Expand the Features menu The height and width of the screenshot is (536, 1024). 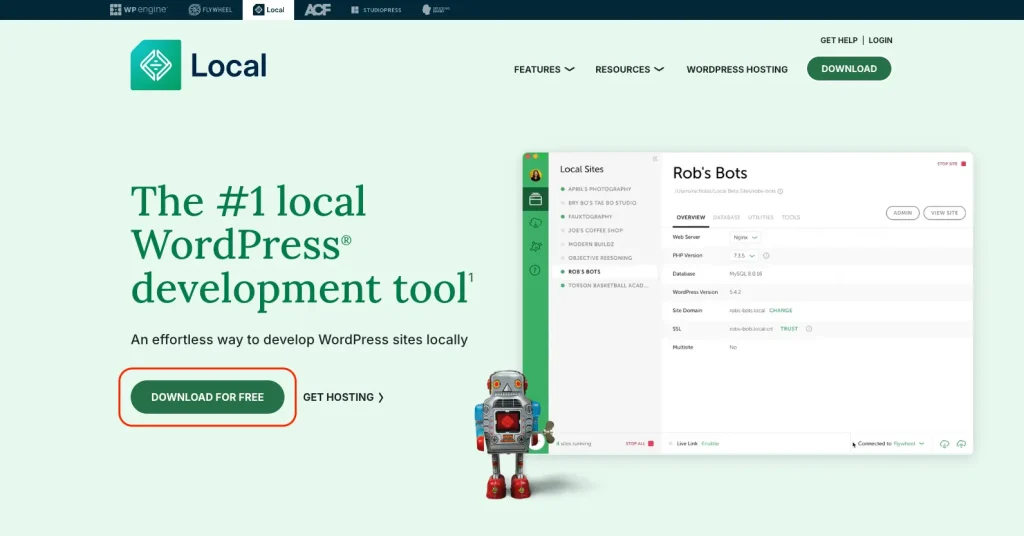point(544,70)
